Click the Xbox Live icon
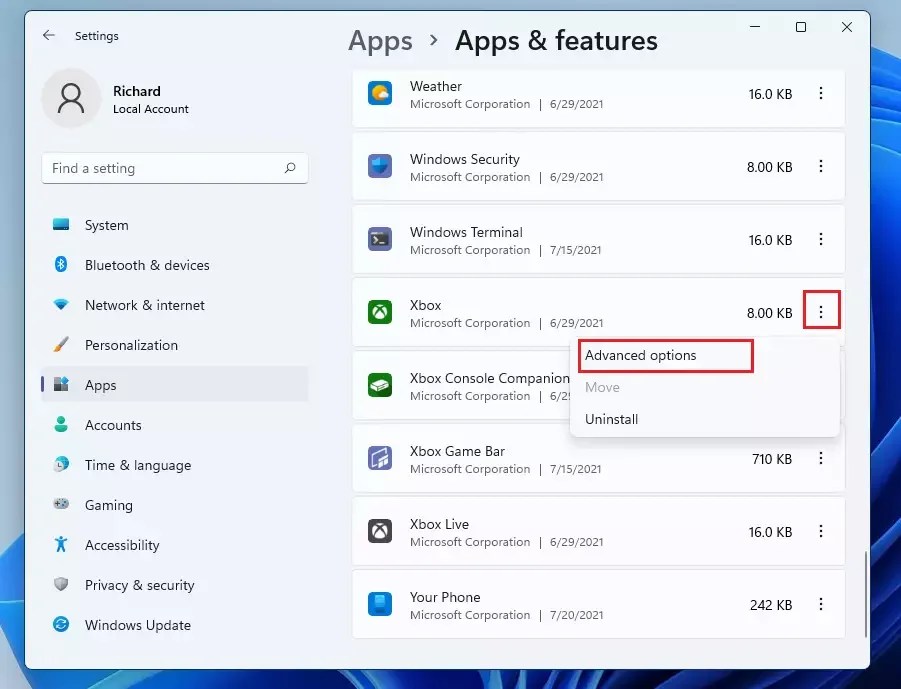The image size is (901, 689). [378, 532]
